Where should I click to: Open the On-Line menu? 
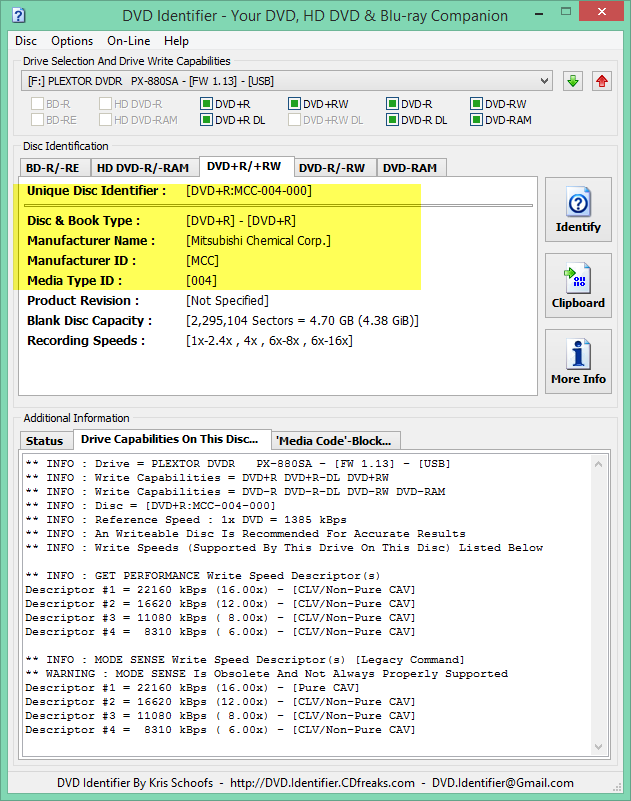[129, 41]
